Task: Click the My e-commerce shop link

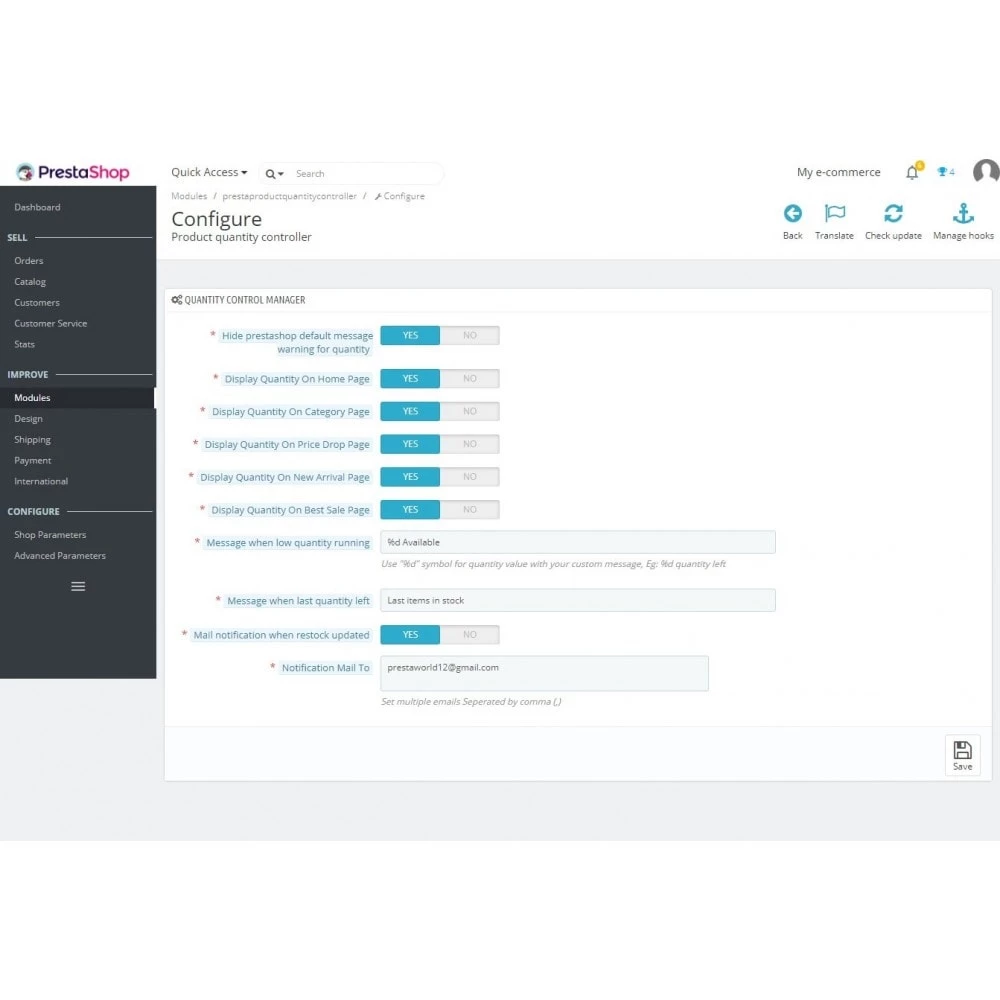Action: click(x=838, y=172)
